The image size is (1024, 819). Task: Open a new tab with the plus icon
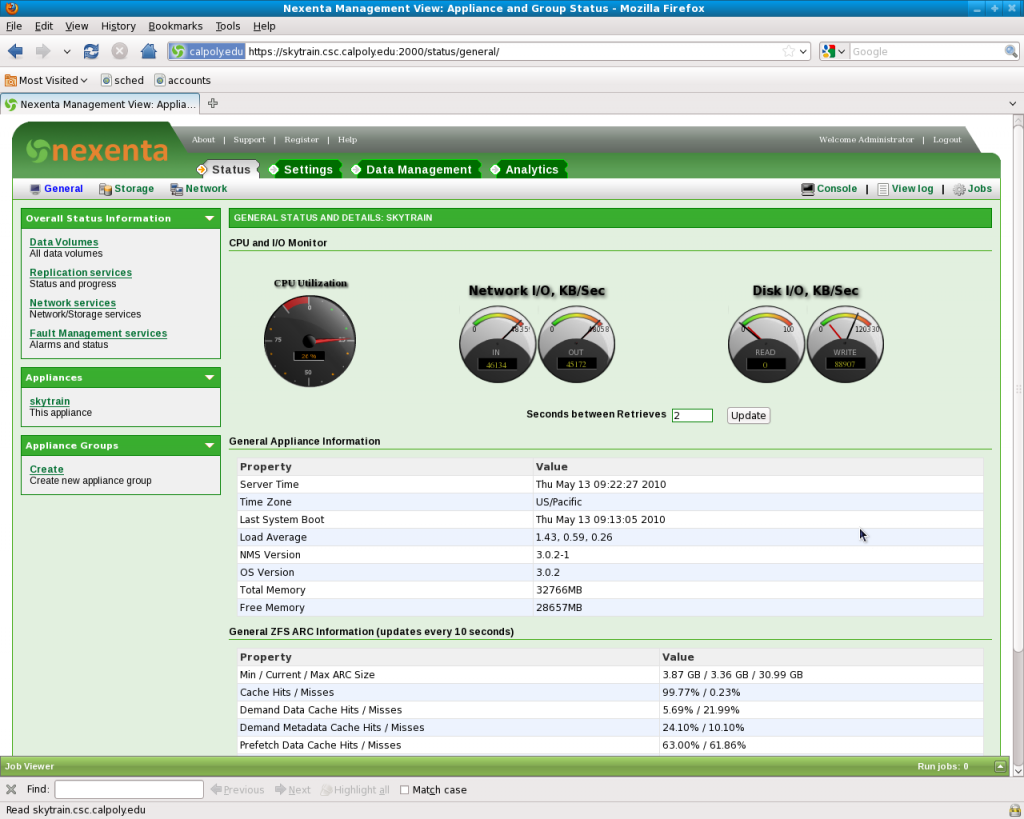(x=213, y=103)
